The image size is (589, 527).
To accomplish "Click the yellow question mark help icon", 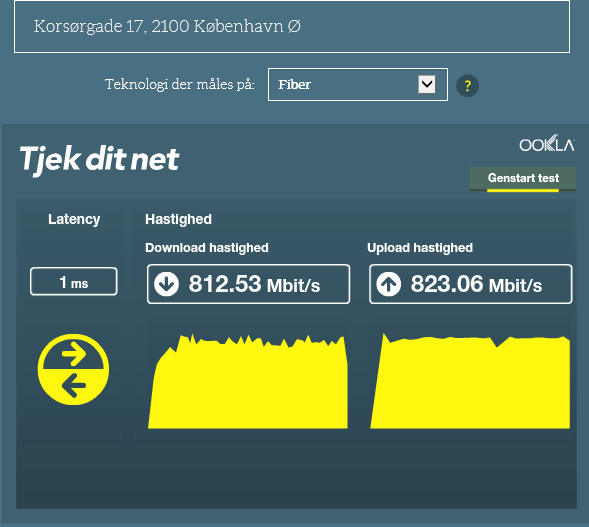I will [x=467, y=86].
